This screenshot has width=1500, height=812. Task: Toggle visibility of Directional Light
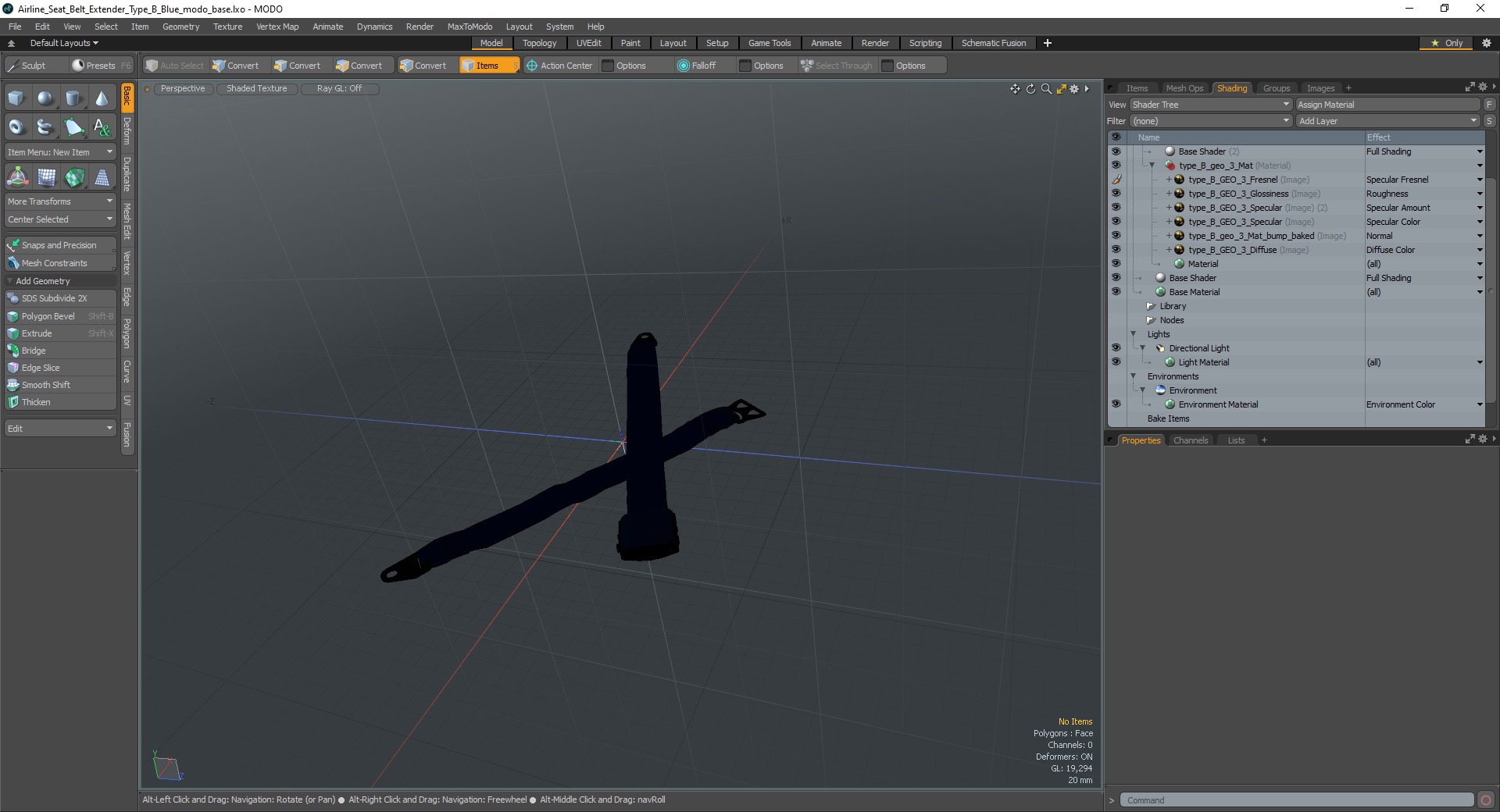(1116, 348)
